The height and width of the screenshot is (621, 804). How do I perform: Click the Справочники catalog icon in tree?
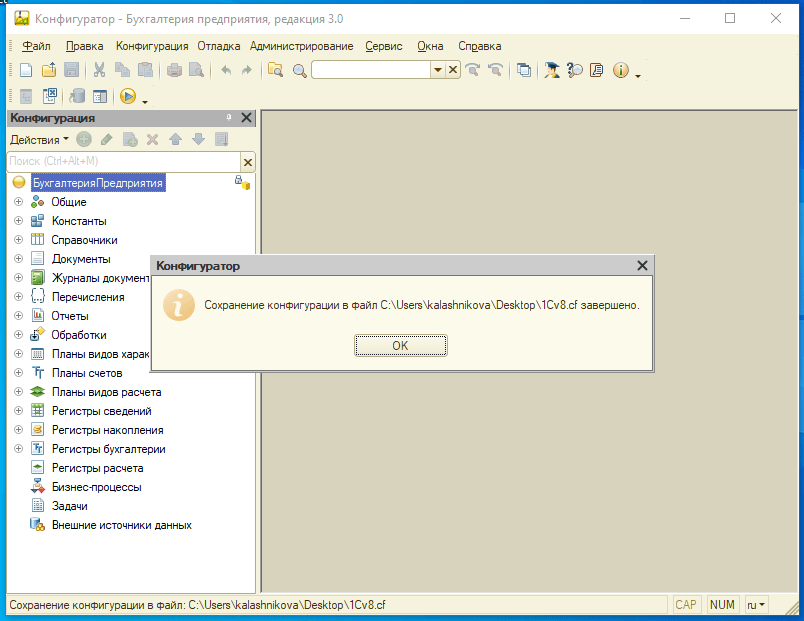point(38,240)
